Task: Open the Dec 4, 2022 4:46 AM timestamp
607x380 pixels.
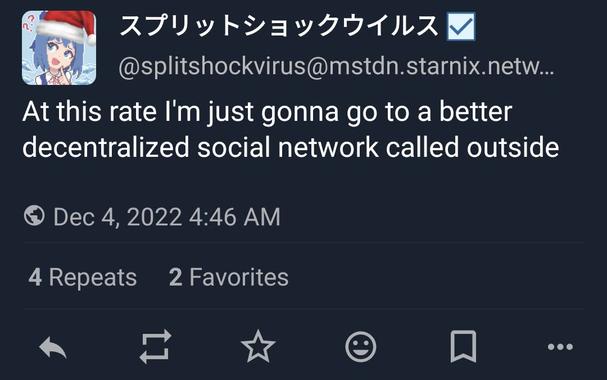Action: pos(167,217)
